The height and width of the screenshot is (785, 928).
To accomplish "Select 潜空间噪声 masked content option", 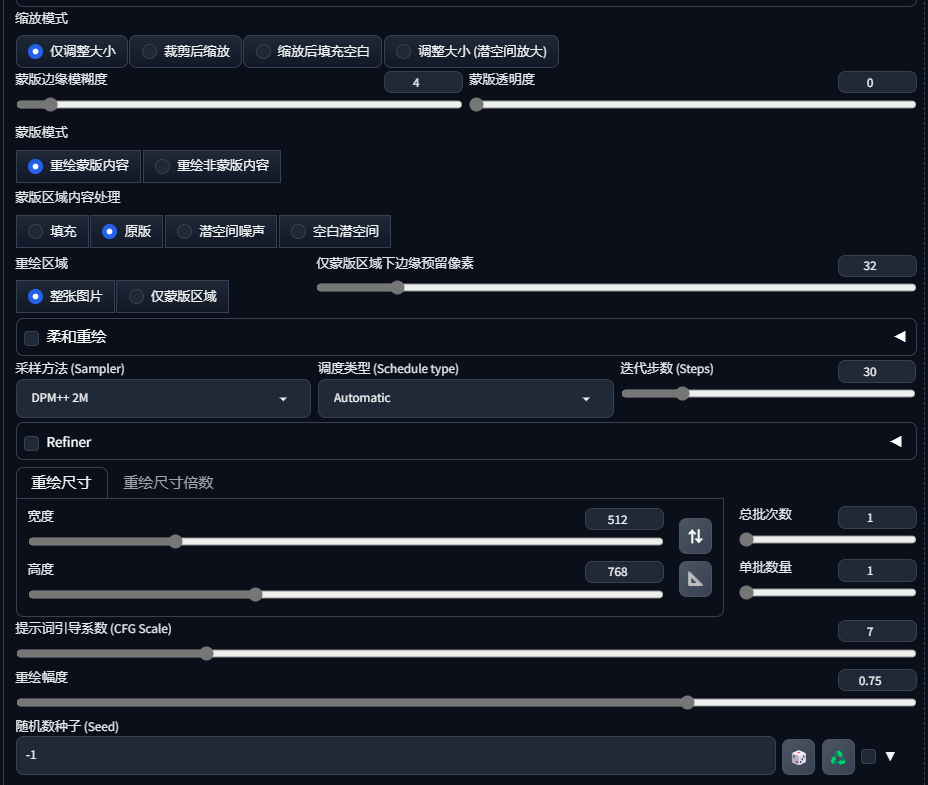I will click(x=221, y=231).
